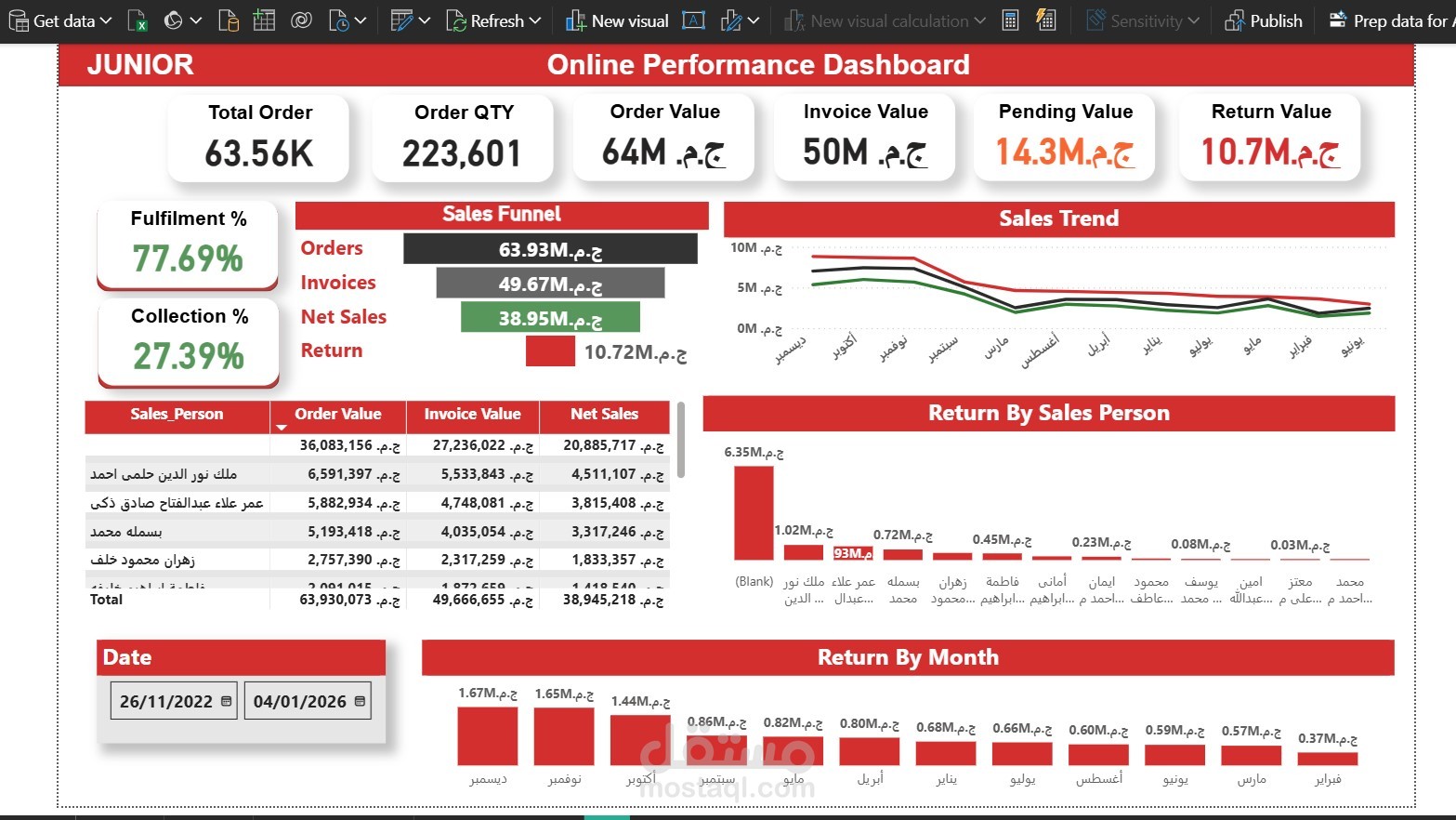1456x820 pixels.
Task: Click the Sensitivity label icon
Action: 1096,20
